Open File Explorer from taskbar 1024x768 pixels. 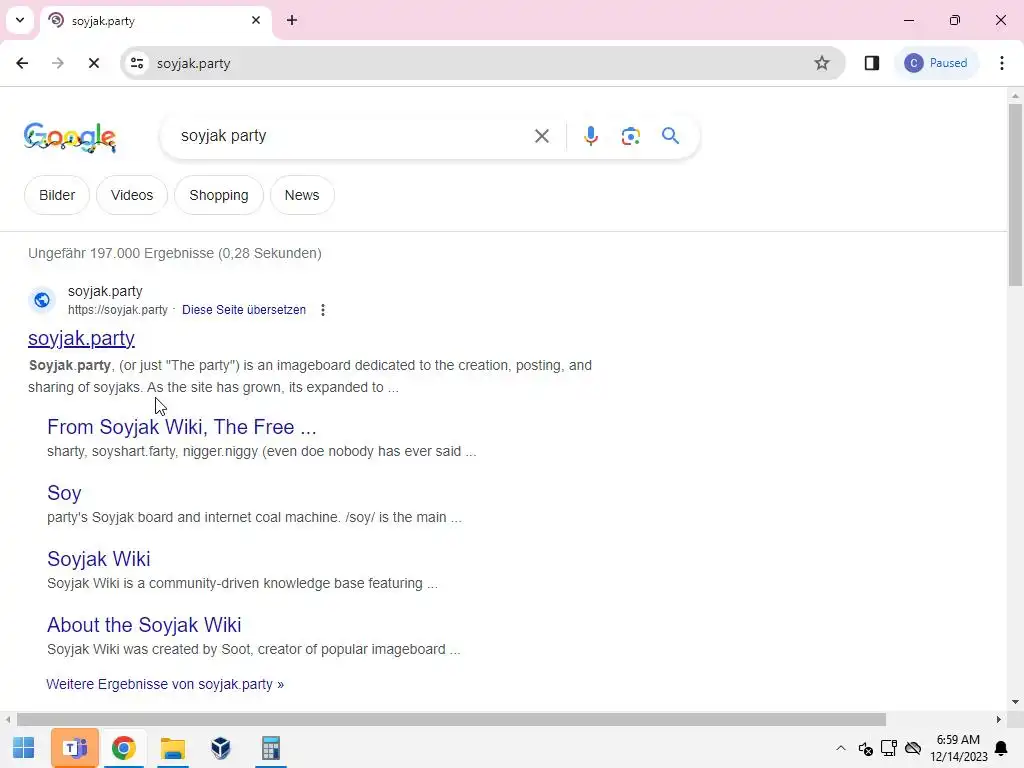(173, 748)
